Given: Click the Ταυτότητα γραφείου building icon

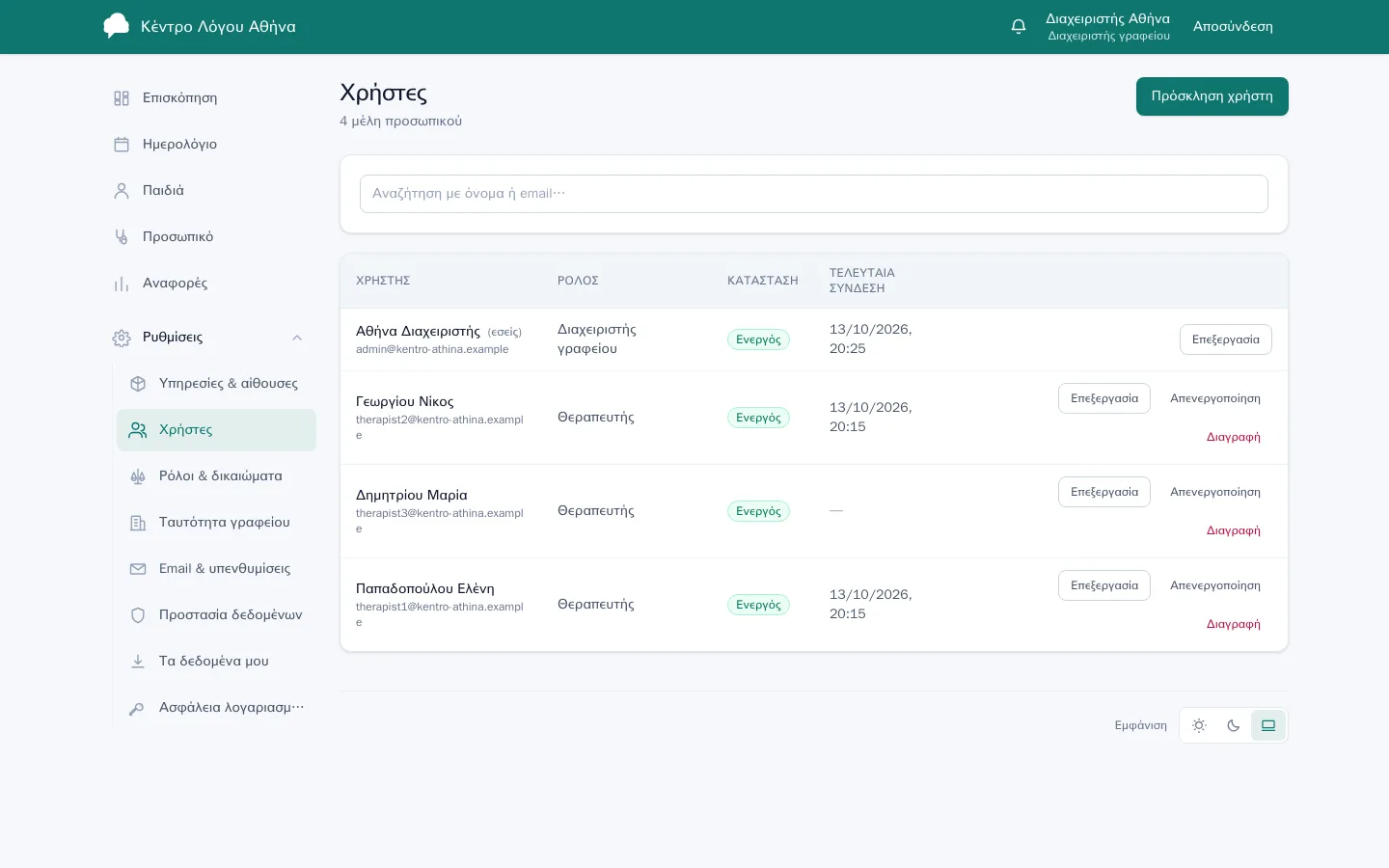Looking at the screenshot, I should (138, 523).
